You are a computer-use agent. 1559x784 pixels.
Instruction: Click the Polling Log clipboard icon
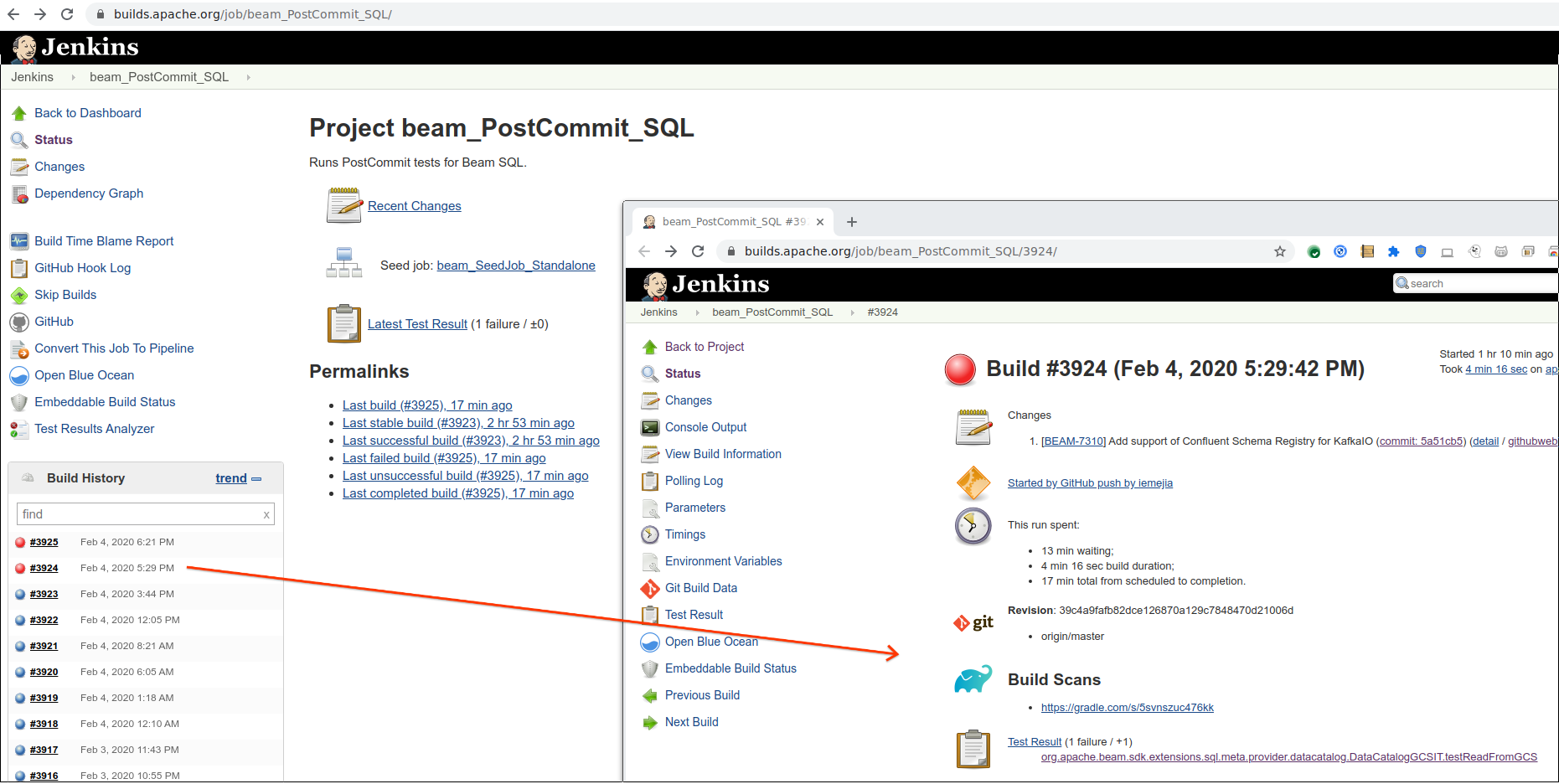[x=650, y=481]
